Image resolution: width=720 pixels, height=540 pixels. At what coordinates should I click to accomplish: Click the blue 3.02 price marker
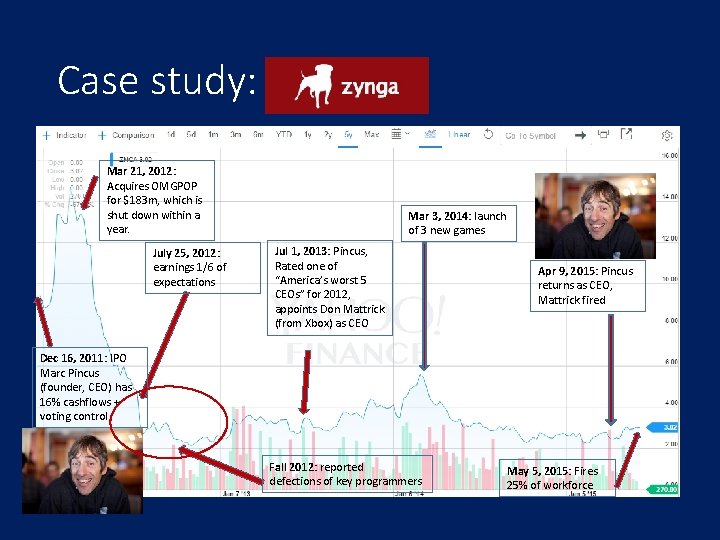662,428
